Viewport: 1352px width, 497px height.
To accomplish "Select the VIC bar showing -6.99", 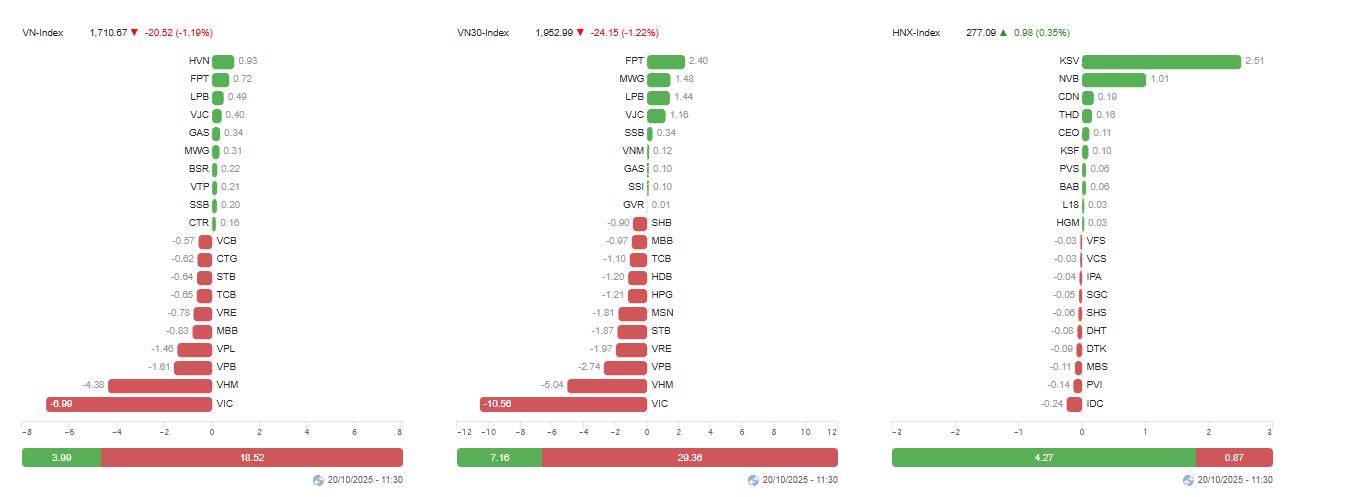I will tap(129, 404).
